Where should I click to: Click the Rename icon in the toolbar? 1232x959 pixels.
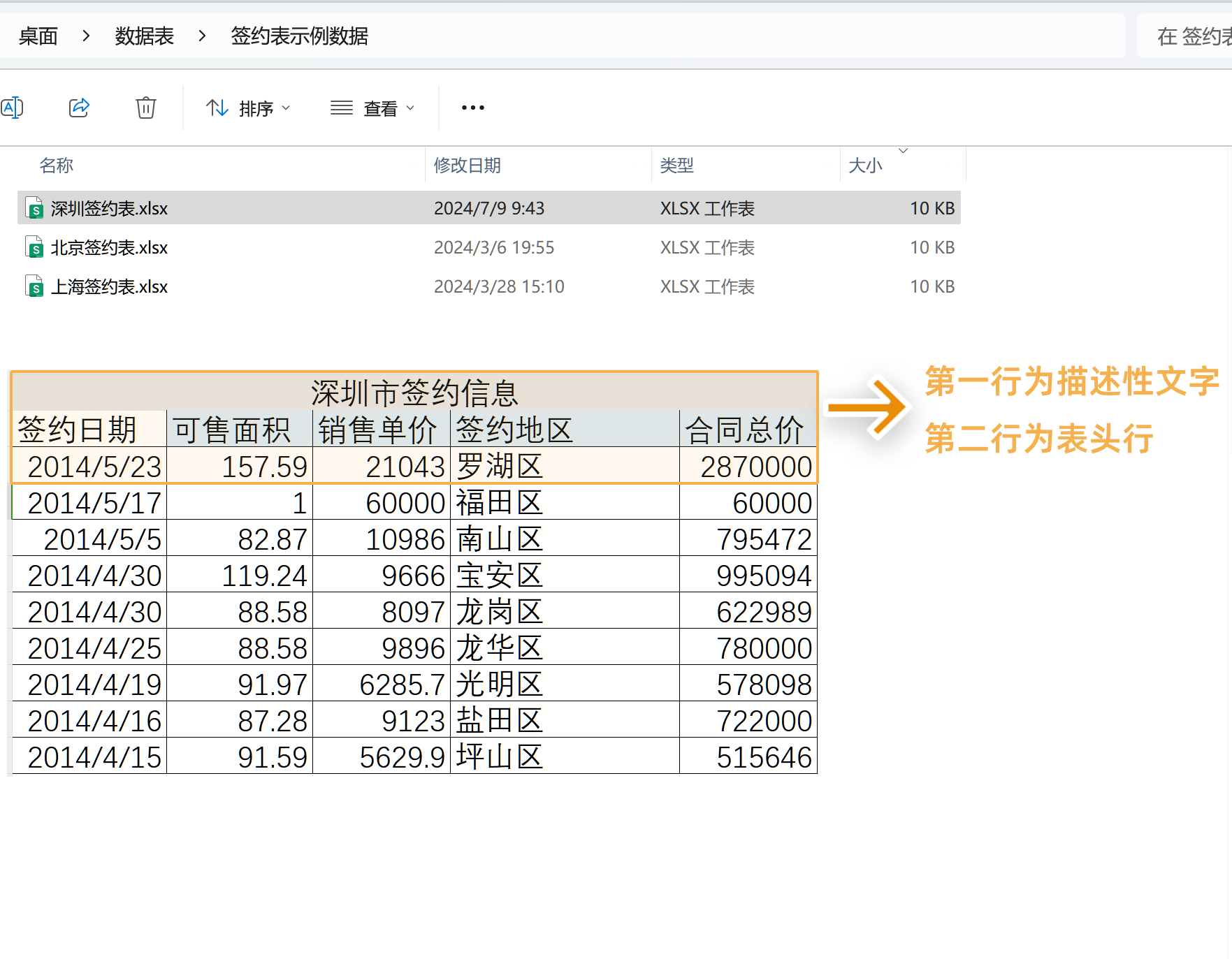point(12,108)
